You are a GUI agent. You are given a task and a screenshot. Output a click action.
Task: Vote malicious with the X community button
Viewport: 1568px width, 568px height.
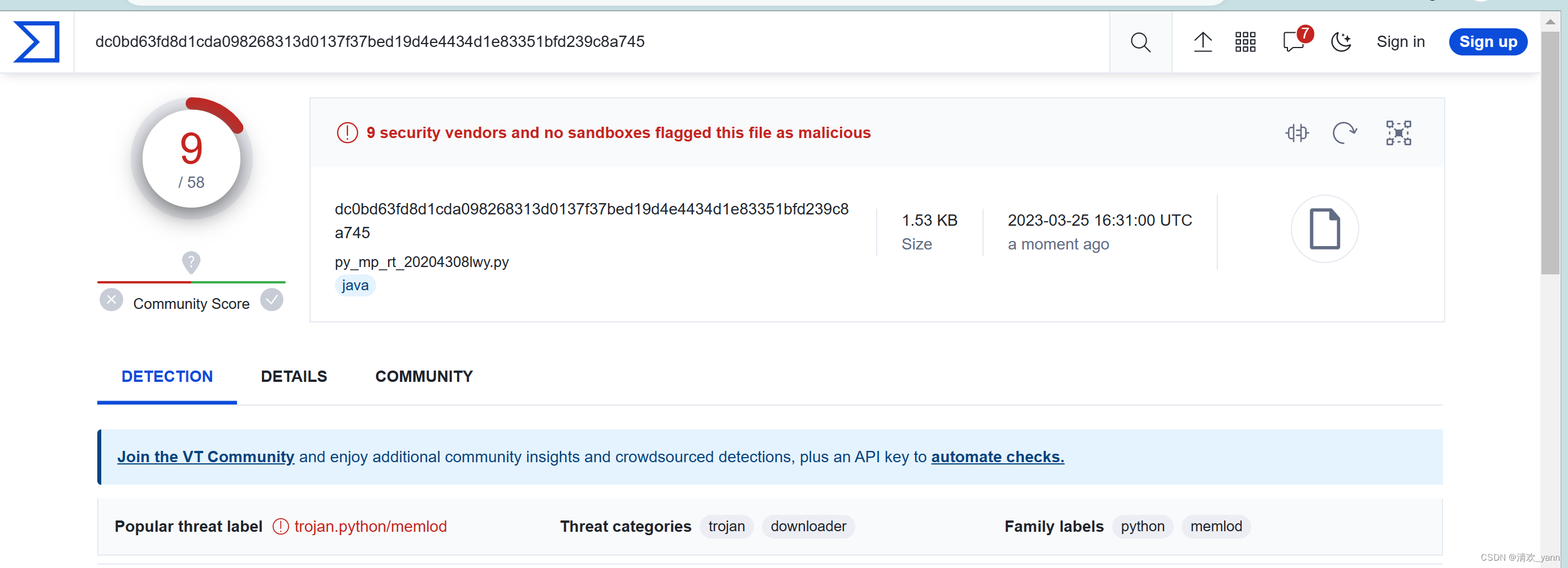(111, 299)
